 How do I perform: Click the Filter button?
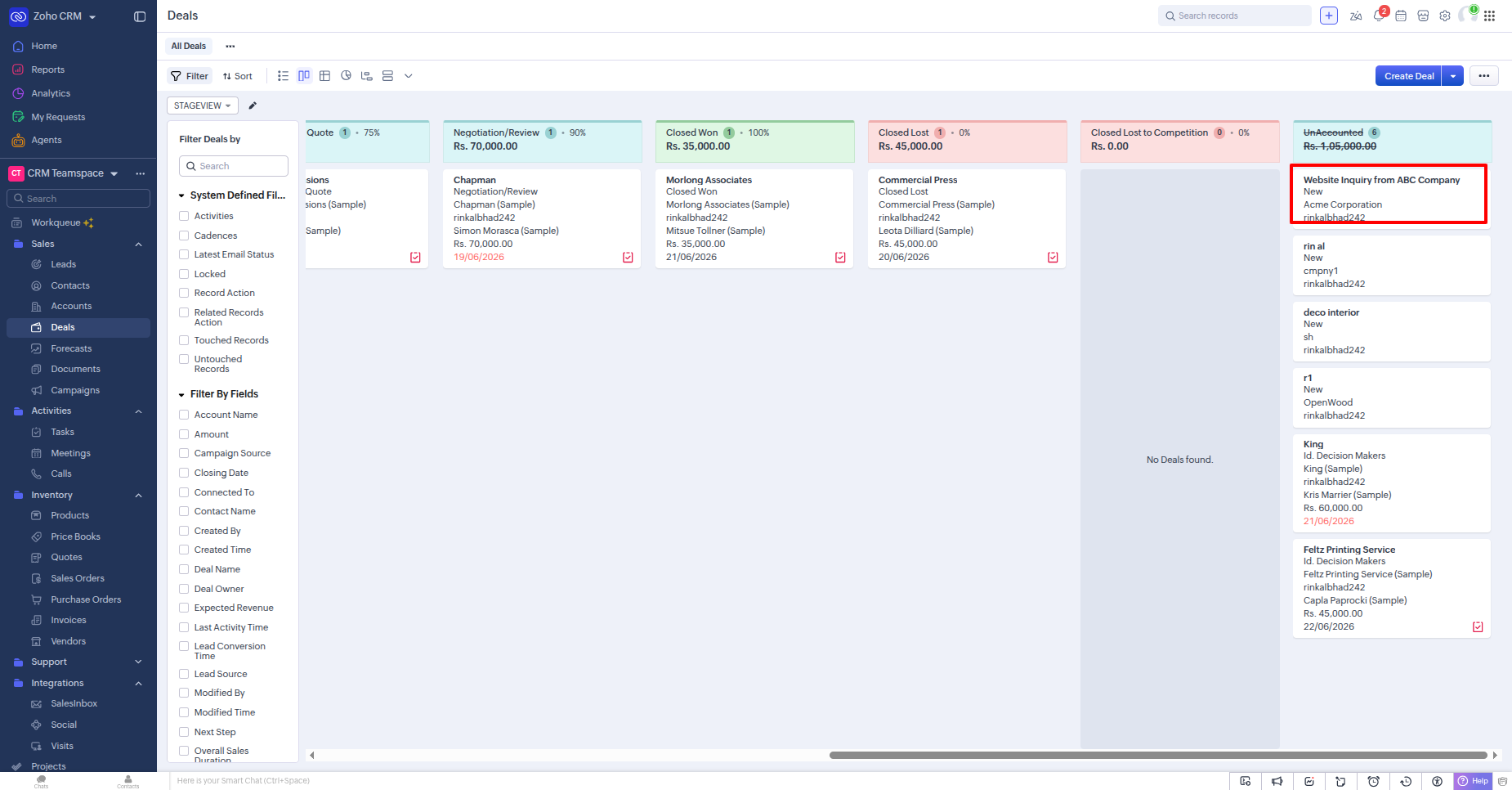tap(190, 76)
